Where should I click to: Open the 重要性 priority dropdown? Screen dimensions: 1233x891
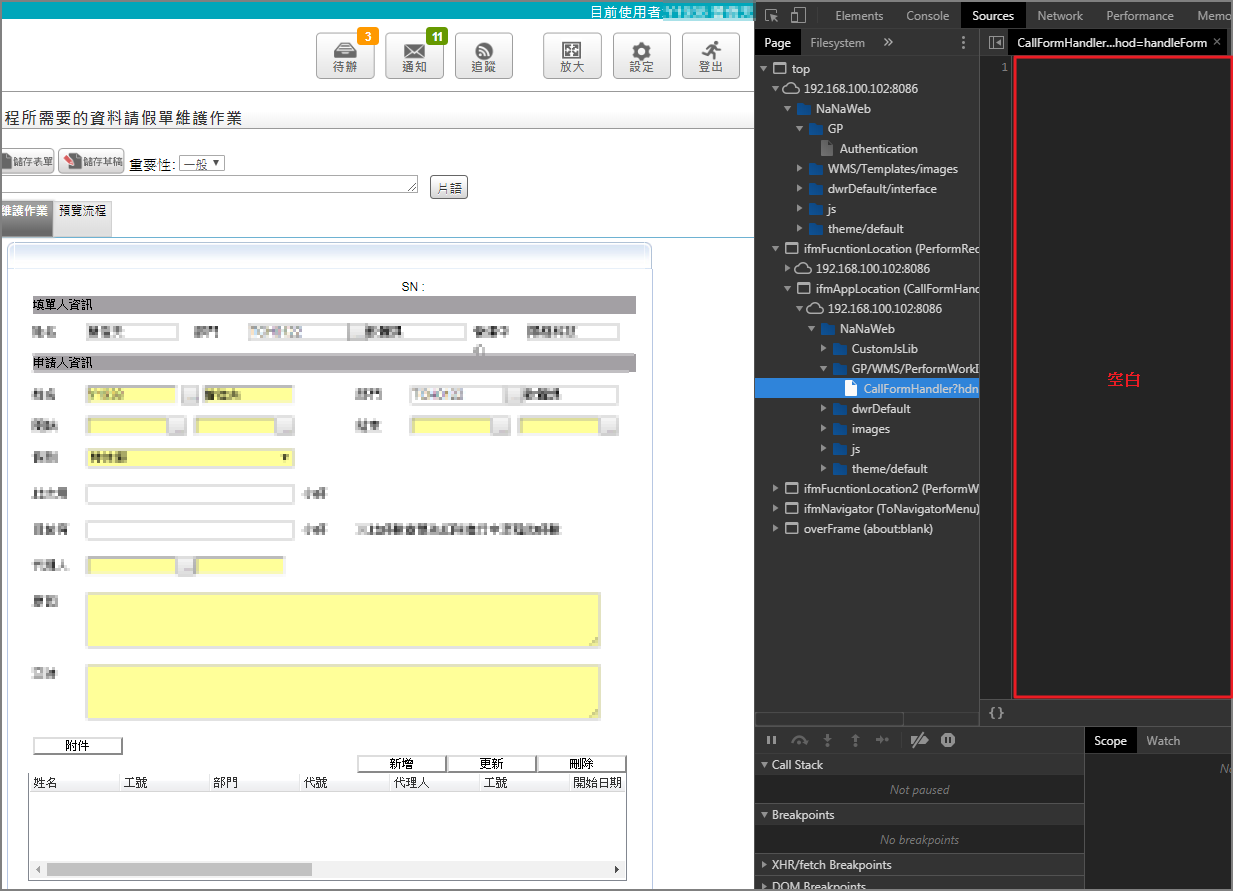pyautogui.click(x=202, y=163)
